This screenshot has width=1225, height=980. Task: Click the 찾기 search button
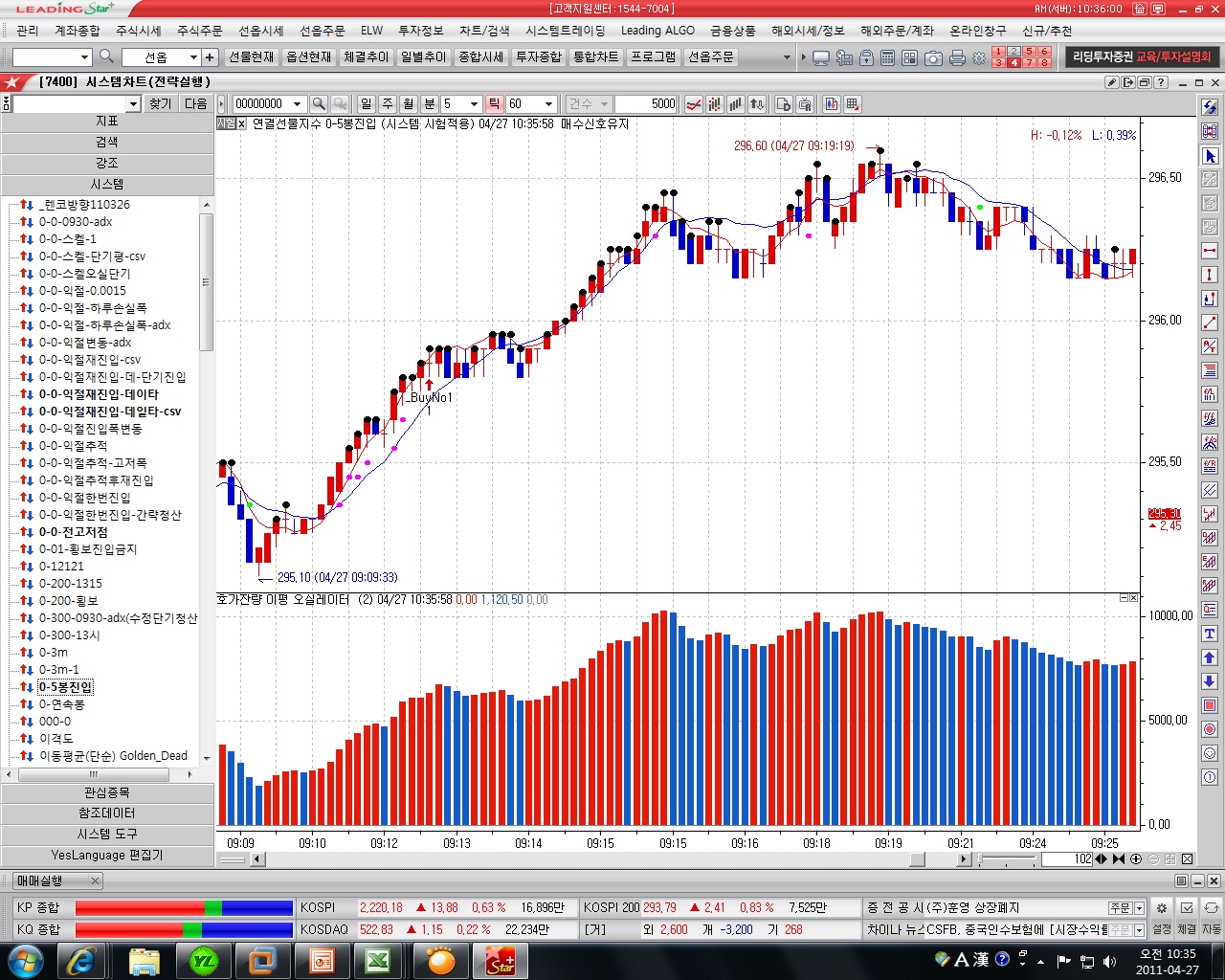tap(160, 103)
